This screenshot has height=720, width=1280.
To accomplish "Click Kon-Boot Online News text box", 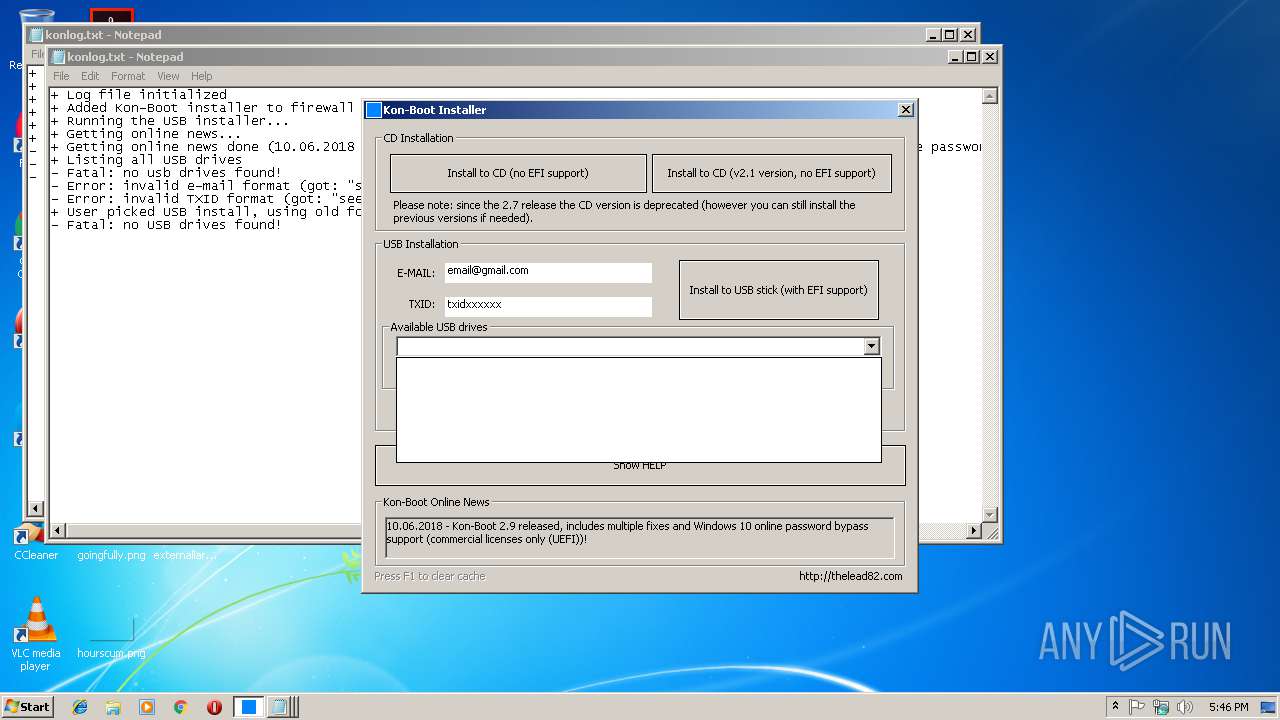I will point(640,537).
